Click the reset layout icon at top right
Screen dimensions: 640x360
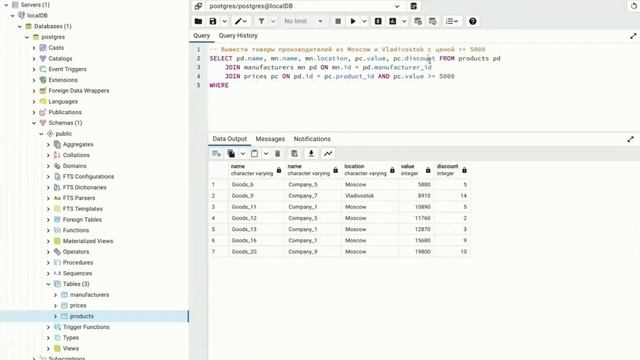[633, 6]
